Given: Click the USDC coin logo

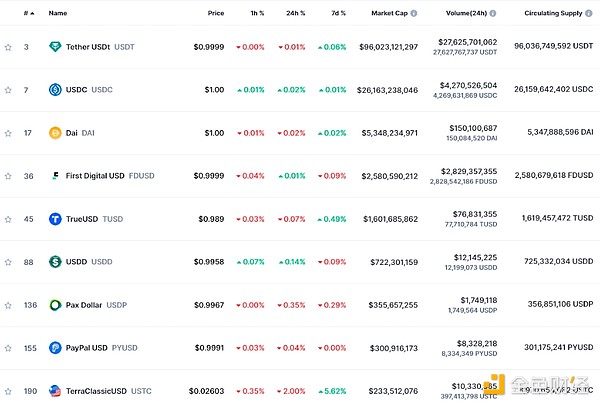Looking at the screenshot, I should point(55,90).
